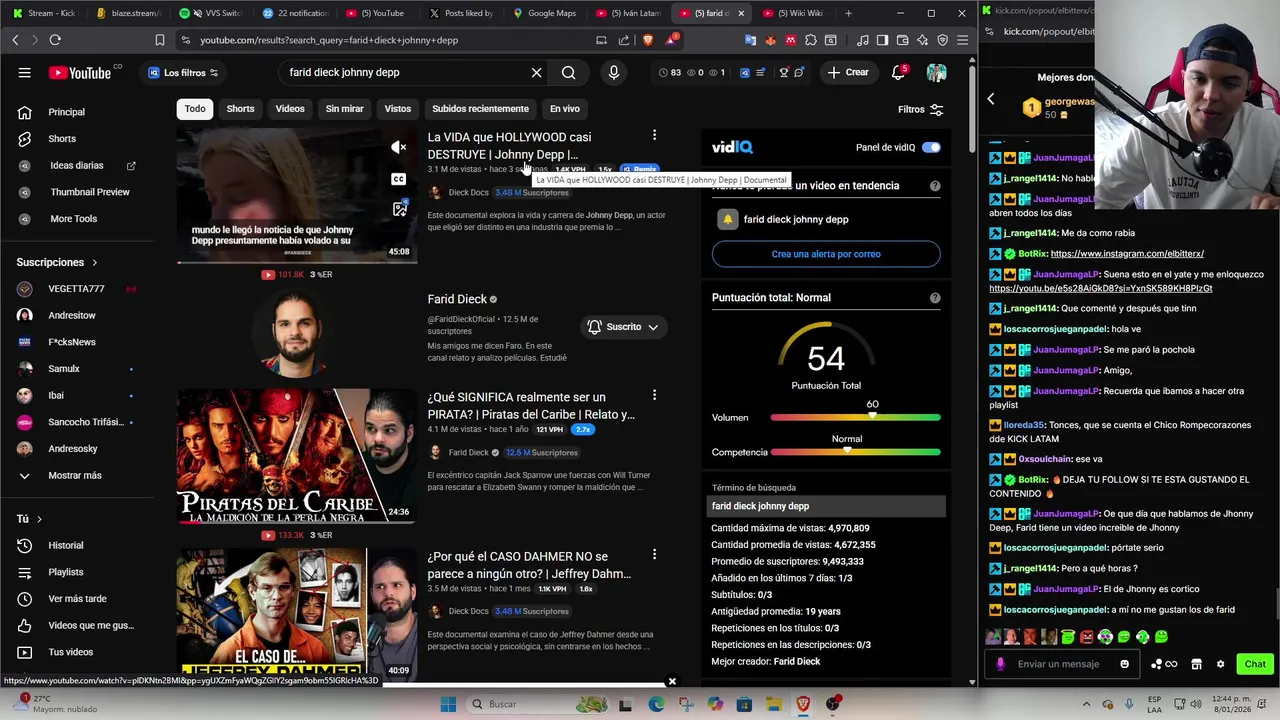Screen dimensions: 1280x720
Task: Select the En vivo filter chip
Action: pyautogui.click(x=564, y=109)
